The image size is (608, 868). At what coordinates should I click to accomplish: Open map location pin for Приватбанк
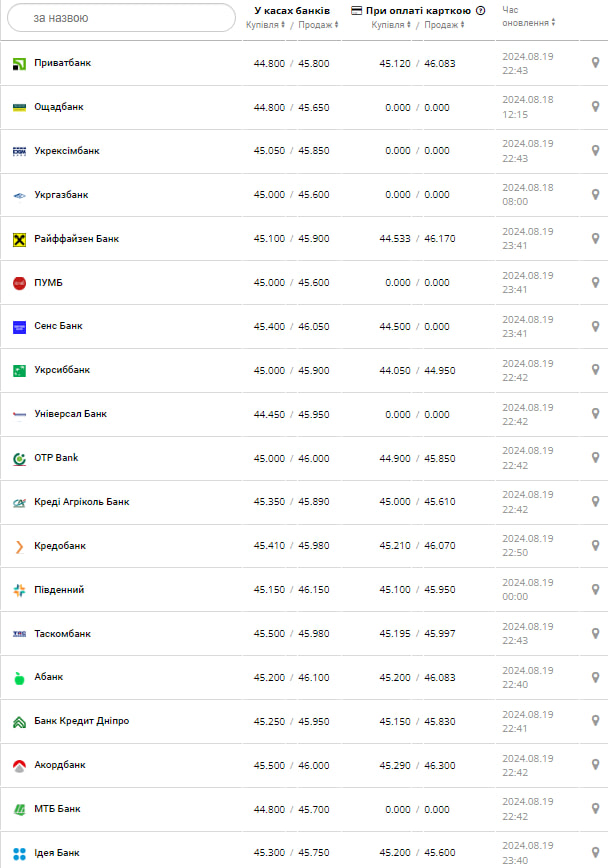point(595,63)
